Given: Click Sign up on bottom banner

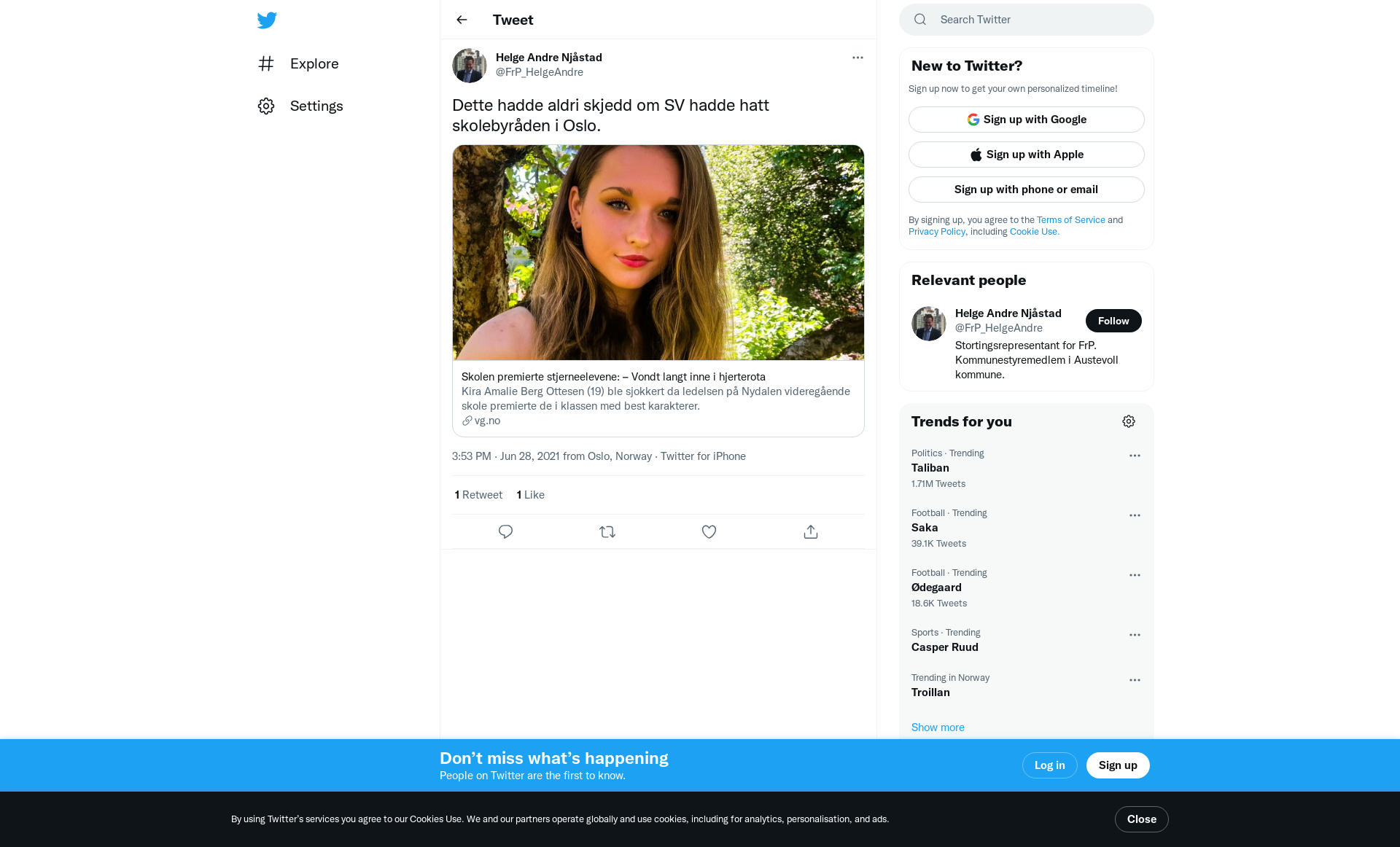Looking at the screenshot, I should (x=1118, y=765).
